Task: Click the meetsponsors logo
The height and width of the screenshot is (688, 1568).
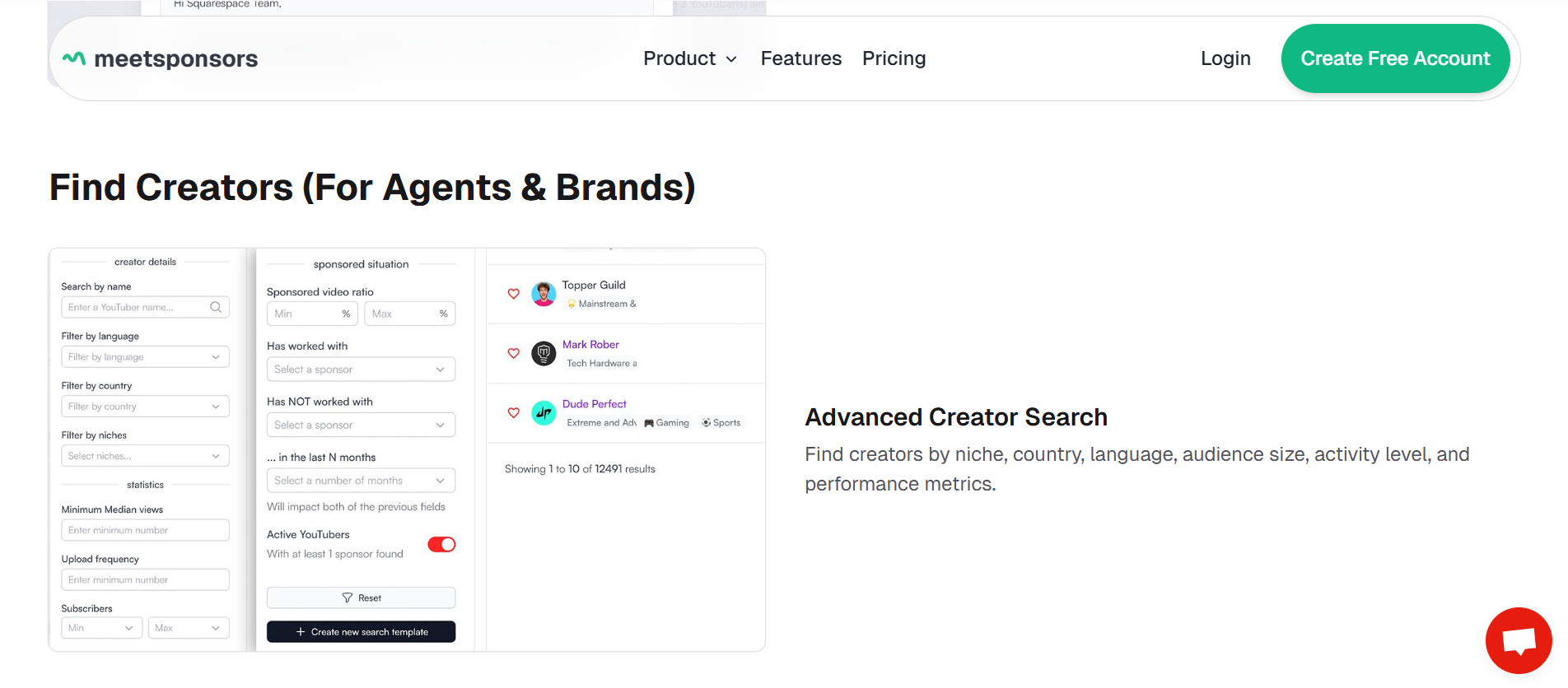Action: pos(159,58)
